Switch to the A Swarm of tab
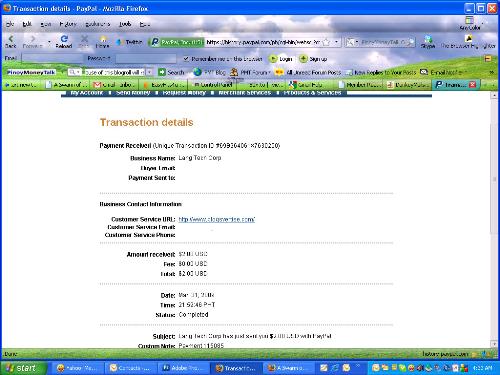Screen dimensions: 500x375 [x=67, y=85]
